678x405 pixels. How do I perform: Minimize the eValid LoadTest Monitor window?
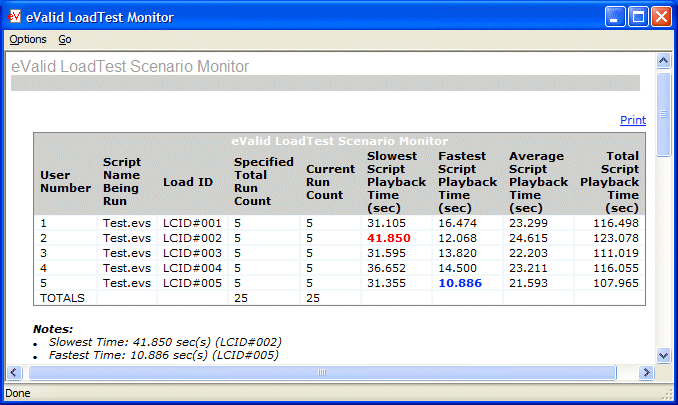[x=614, y=17]
